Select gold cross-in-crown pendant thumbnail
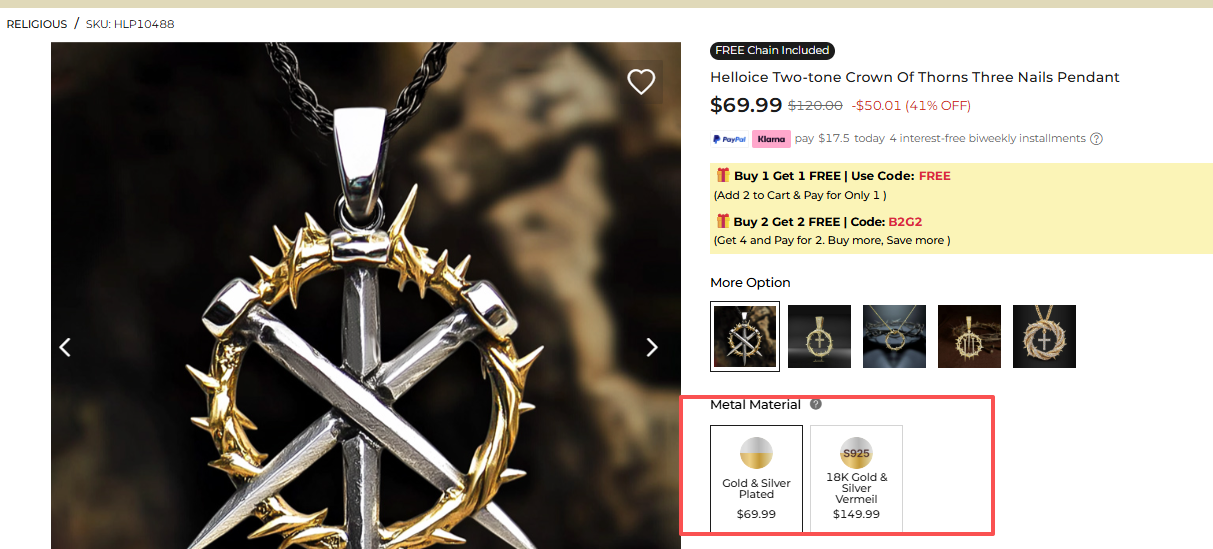Image resolution: width=1213 pixels, height=549 pixels. [819, 336]
